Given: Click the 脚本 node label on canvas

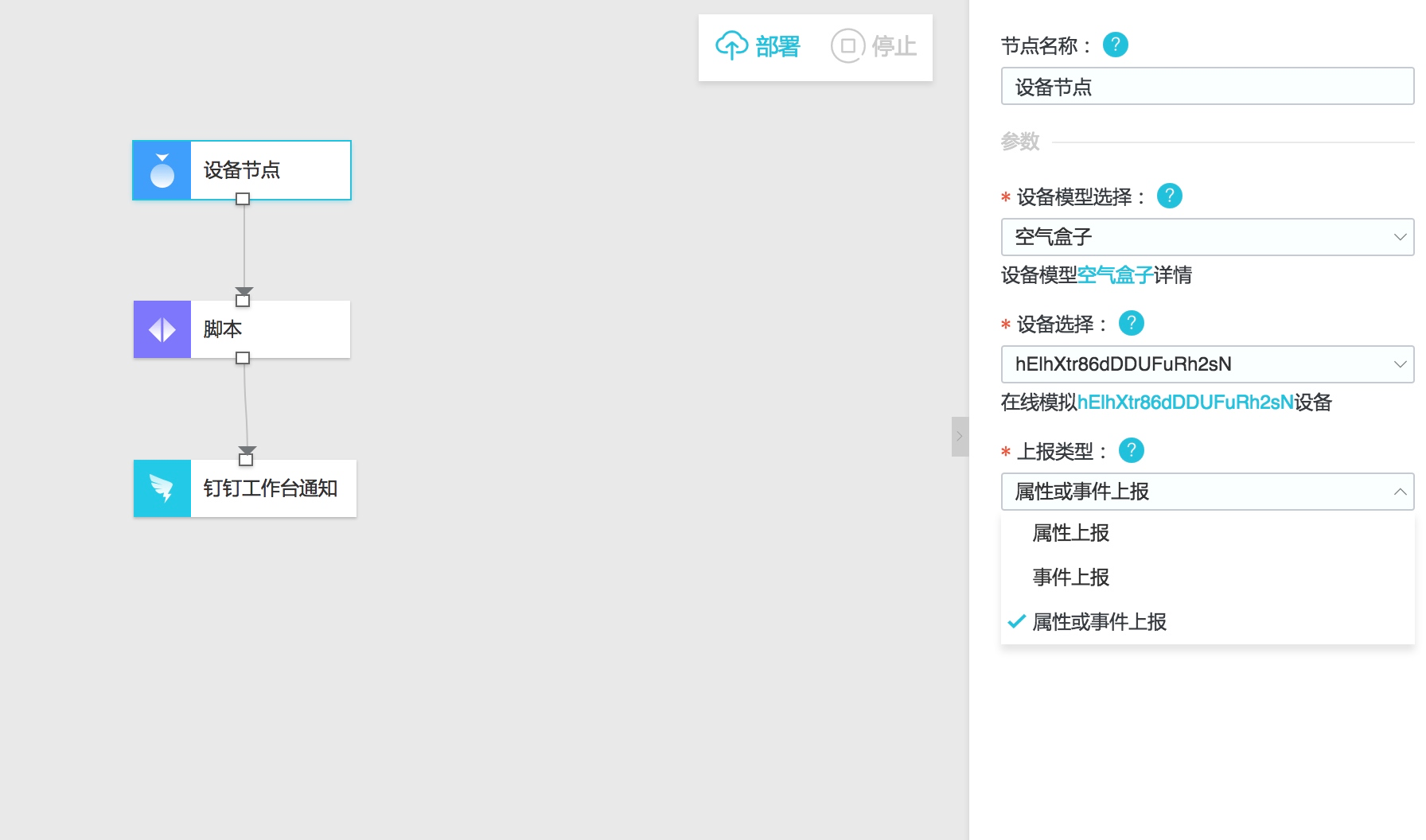Looking at the screenshot, I should click(x=223, y=329).
